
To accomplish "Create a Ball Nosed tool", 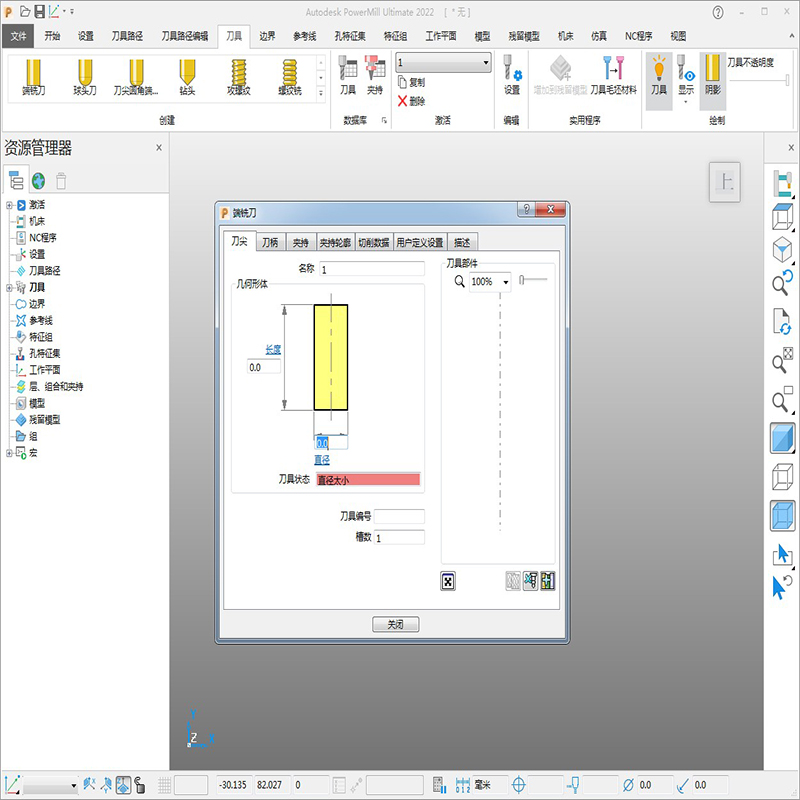I will (85, 78).
